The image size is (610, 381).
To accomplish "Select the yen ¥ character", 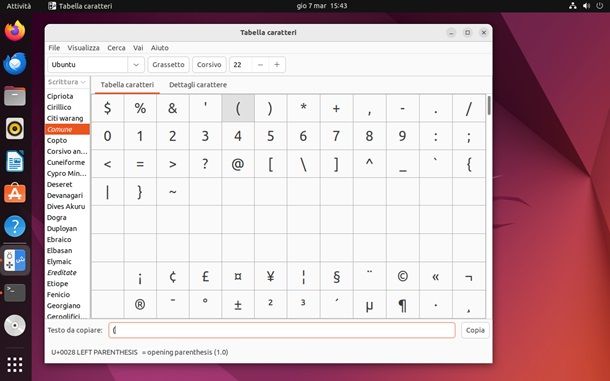I will (x=270, y=276).
